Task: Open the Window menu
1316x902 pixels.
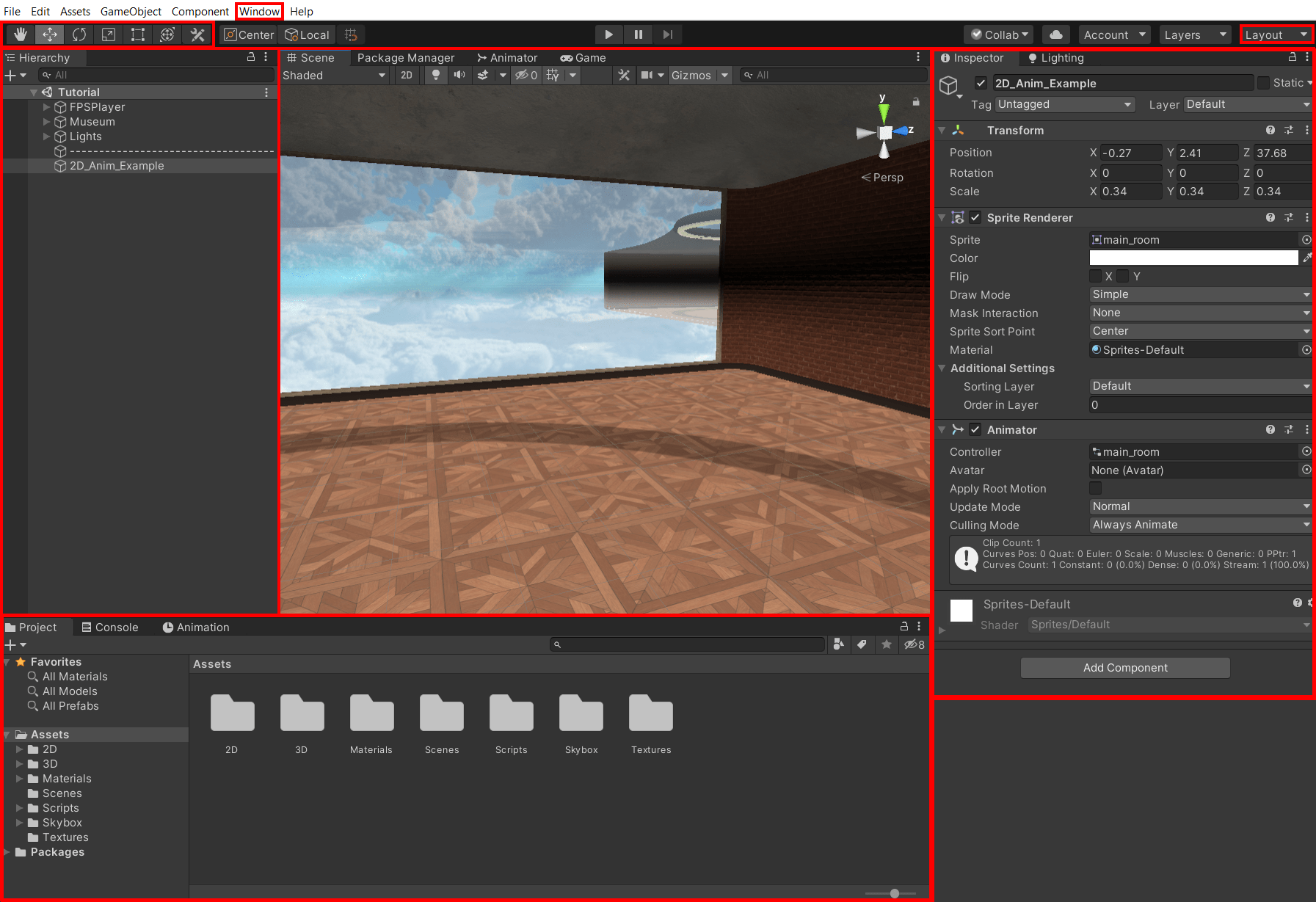Action: 258,11
